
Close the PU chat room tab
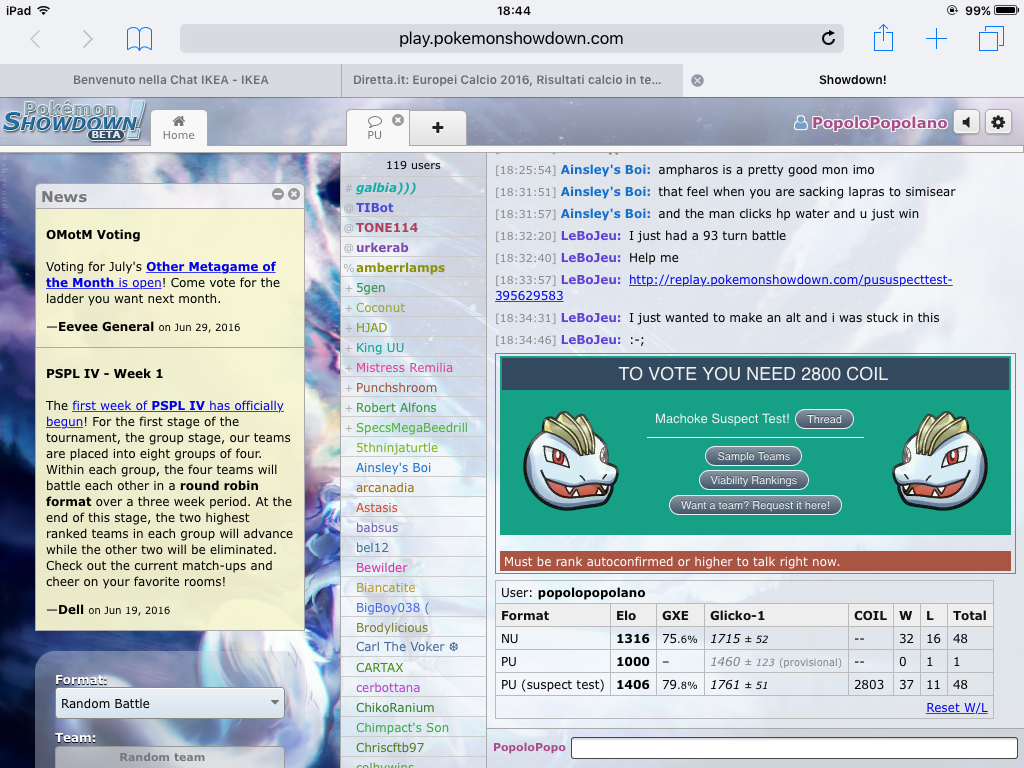(398, 120)
